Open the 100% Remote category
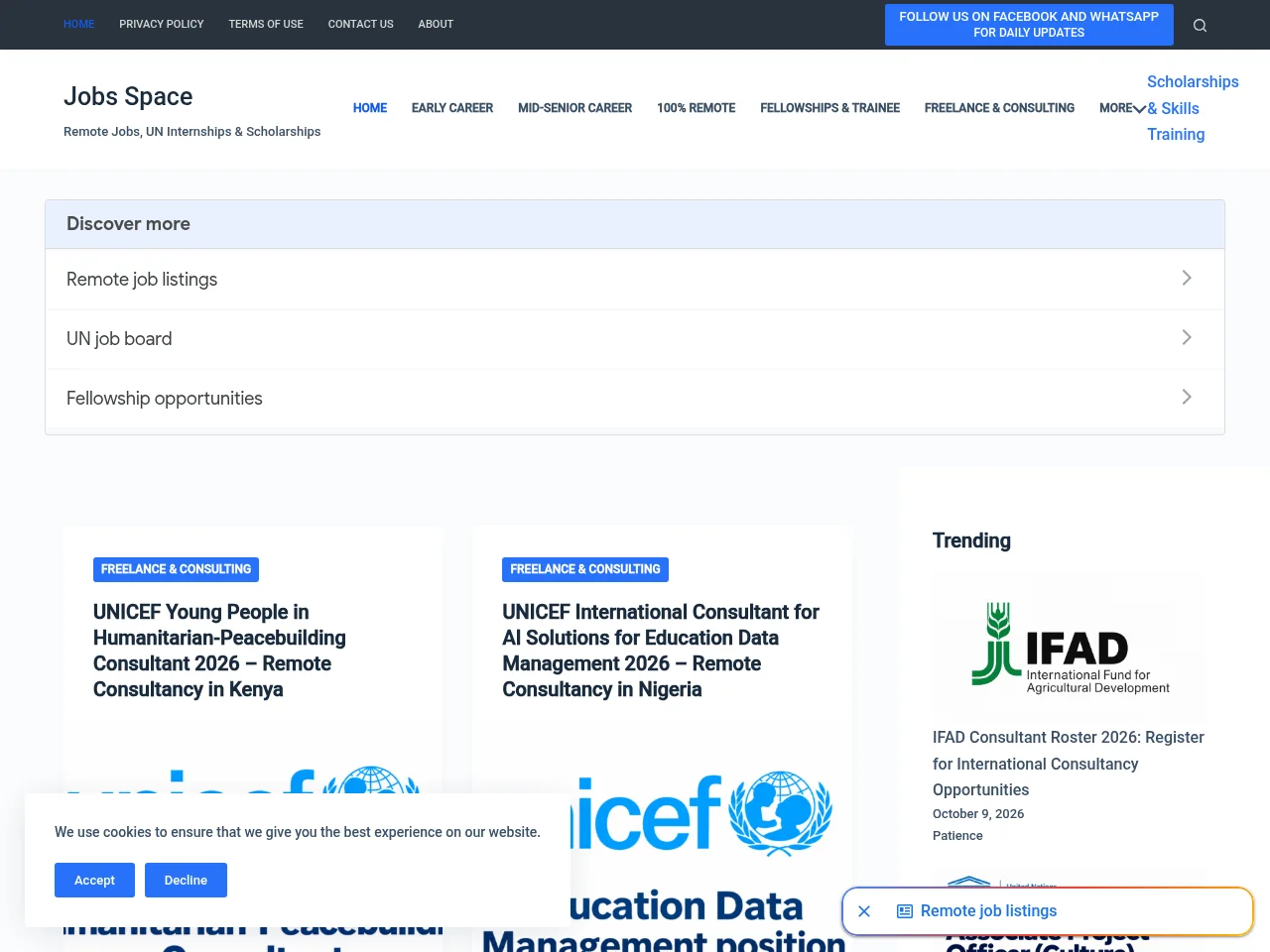This screenshot has height=952, width=1270. 697,108
